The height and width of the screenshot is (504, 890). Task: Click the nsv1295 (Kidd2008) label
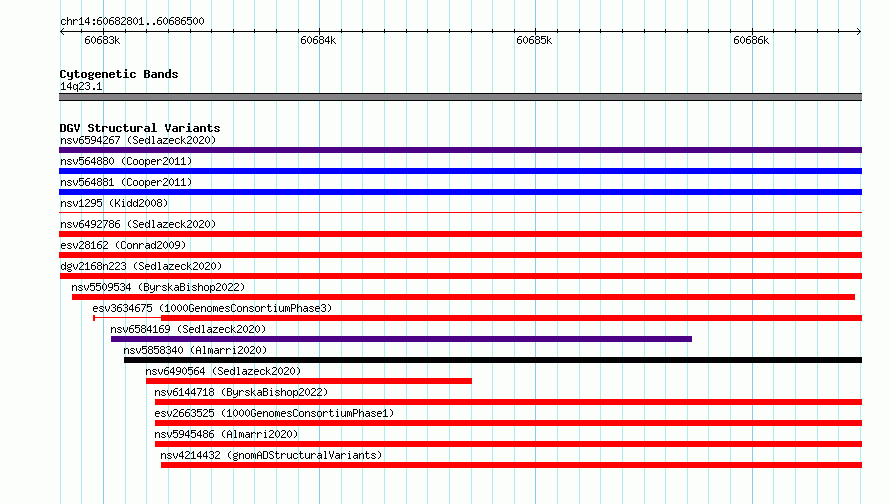(114, 203)
